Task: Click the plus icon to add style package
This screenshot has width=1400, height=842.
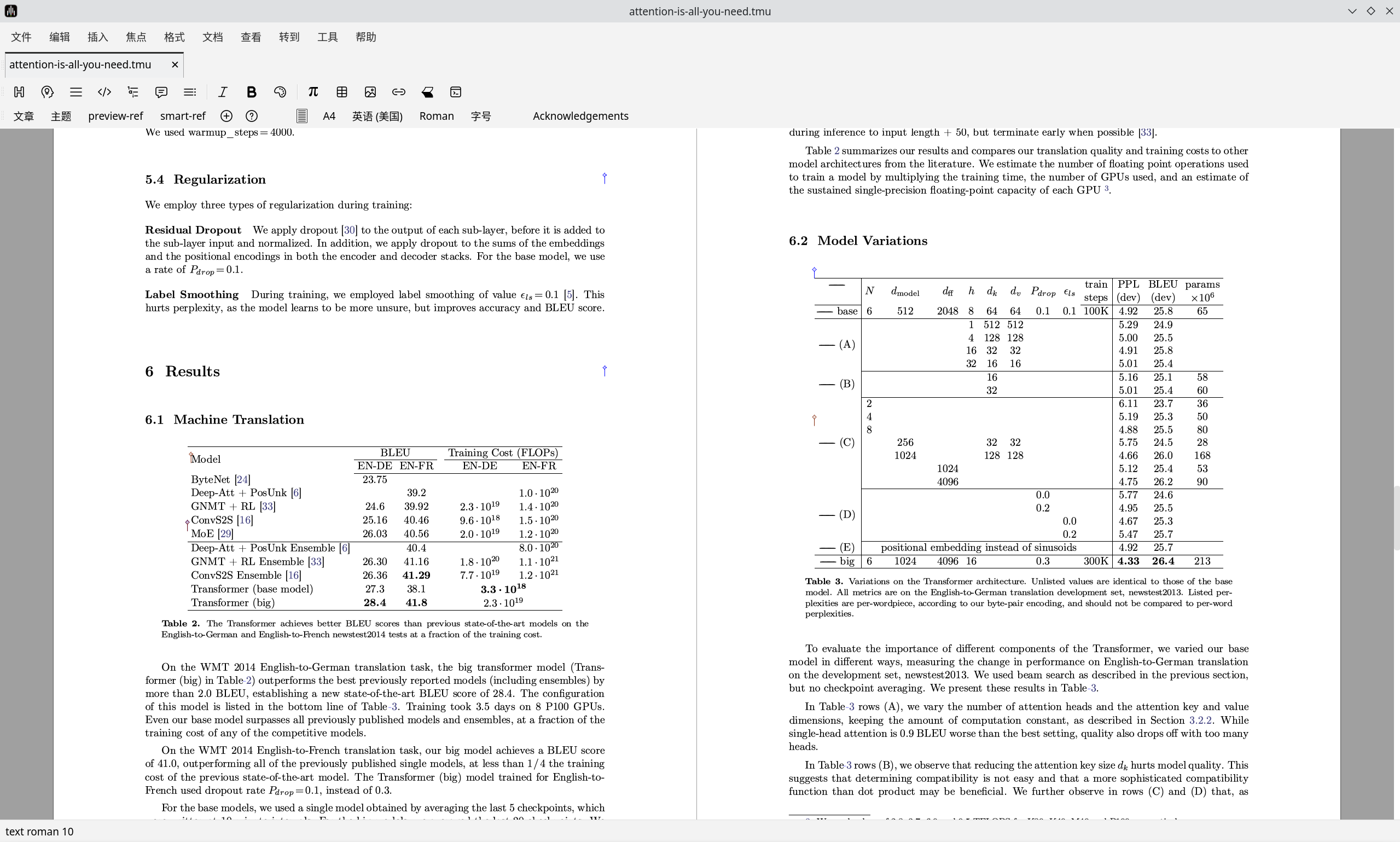Action: [x=226, y=117]
